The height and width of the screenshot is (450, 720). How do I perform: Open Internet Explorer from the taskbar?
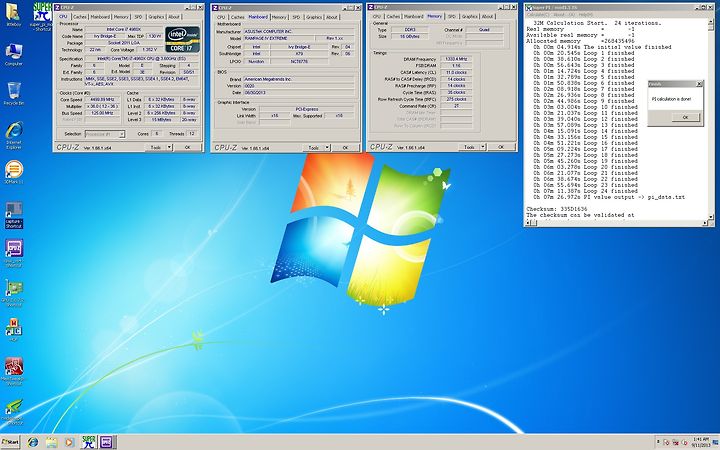33,442
